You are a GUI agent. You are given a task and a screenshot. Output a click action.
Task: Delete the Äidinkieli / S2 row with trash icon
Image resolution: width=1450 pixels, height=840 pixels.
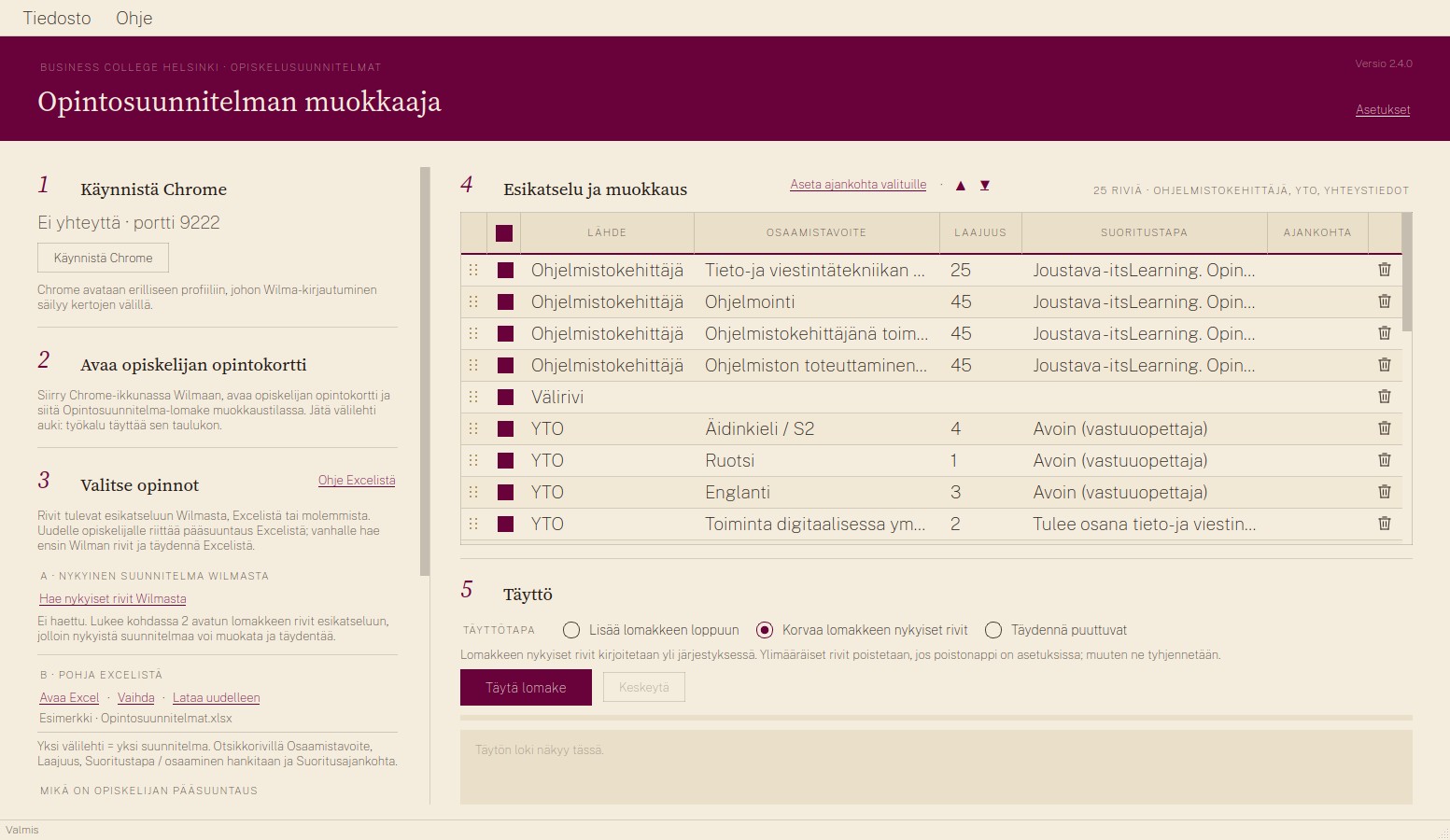pos(1385,428)
